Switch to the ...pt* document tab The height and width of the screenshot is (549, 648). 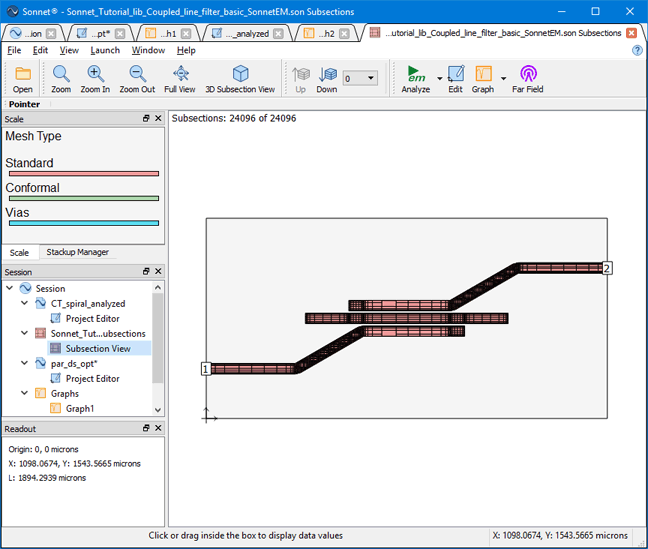tap(100, 33)
